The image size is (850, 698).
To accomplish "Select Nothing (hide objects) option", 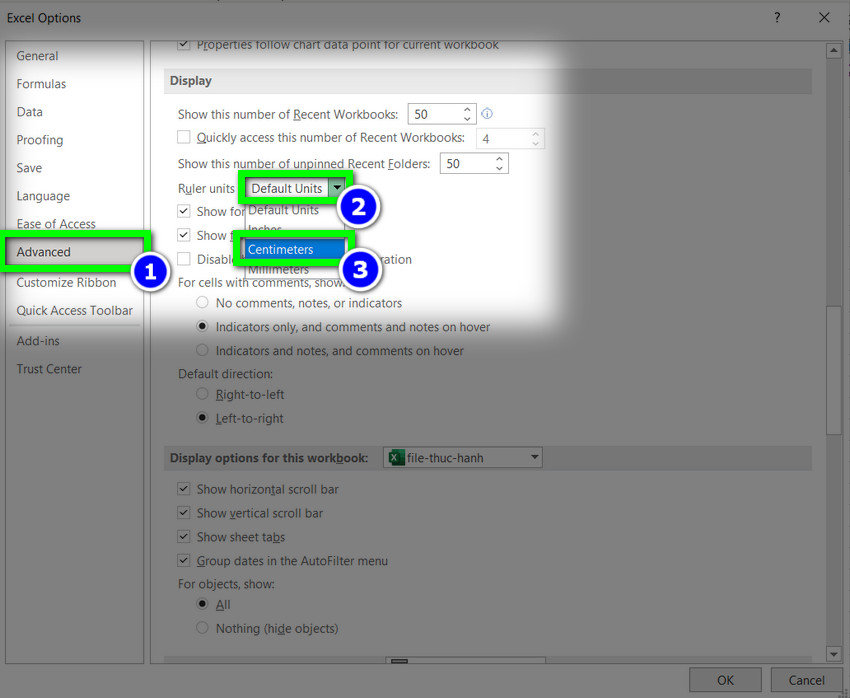I will coord(203,628).
